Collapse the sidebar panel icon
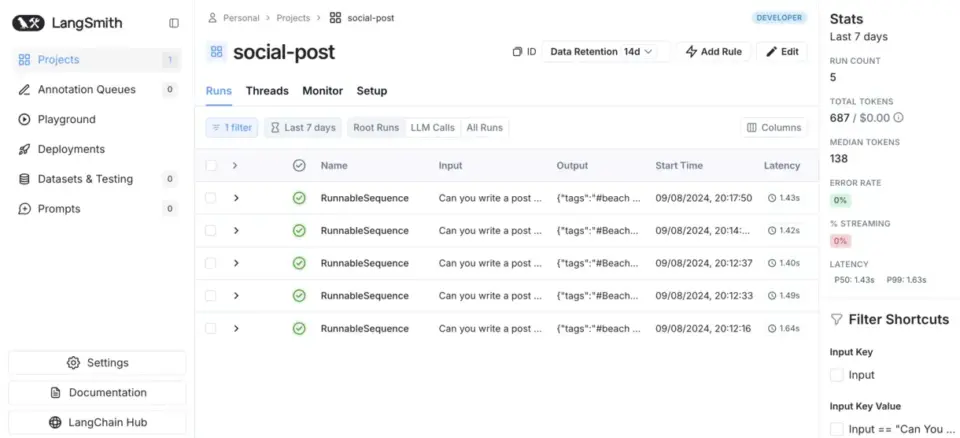Viewport: 960px width, 438px height. [x=174, y=23]
